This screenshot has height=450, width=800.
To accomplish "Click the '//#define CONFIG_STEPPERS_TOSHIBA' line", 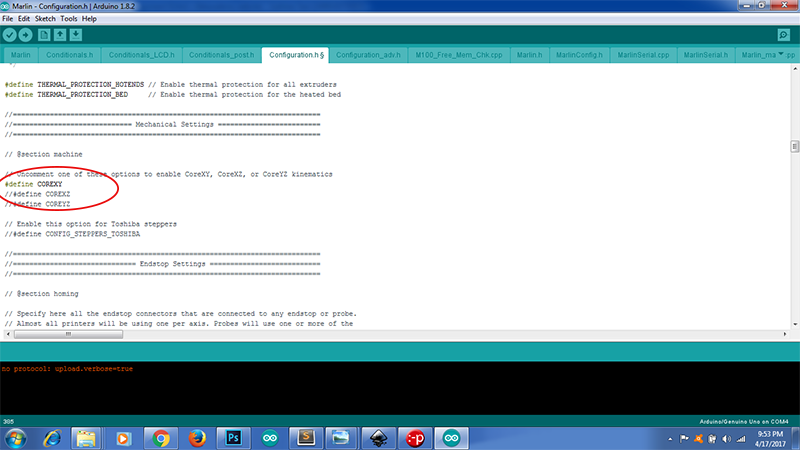I will [72, 234].
